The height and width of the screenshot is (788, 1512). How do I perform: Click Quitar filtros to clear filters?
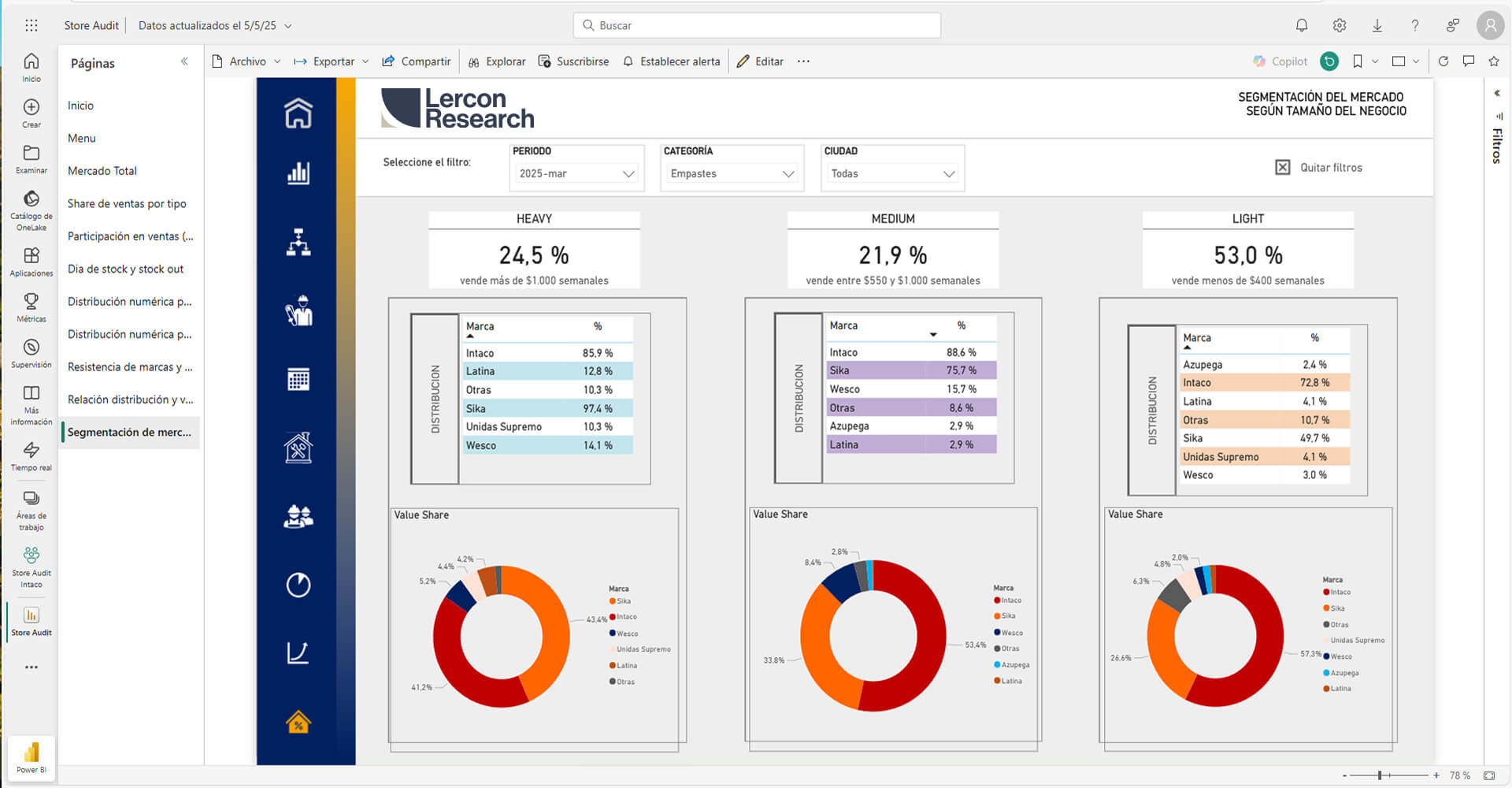[1319, 167]
